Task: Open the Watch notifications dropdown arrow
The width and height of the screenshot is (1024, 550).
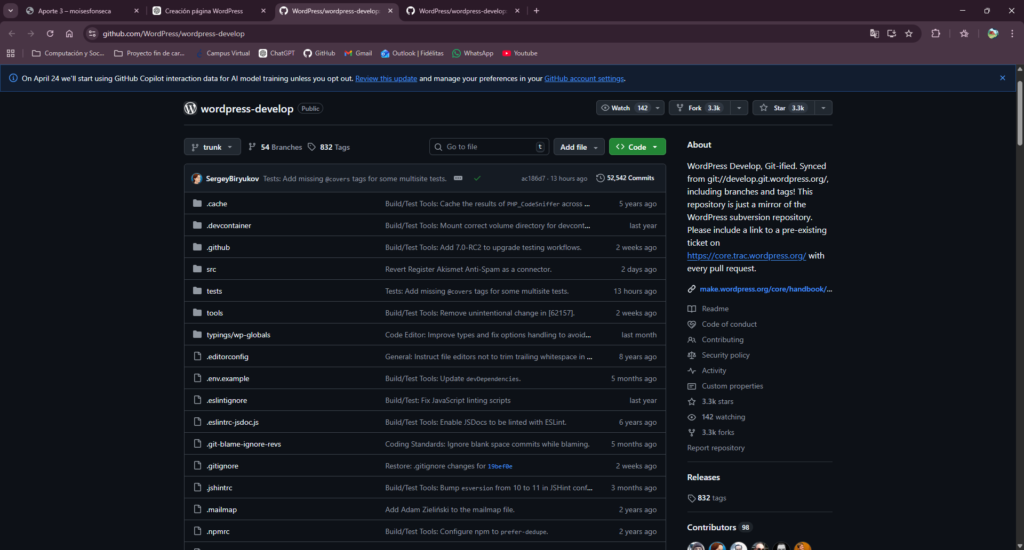Action: (x=658, y=108)
